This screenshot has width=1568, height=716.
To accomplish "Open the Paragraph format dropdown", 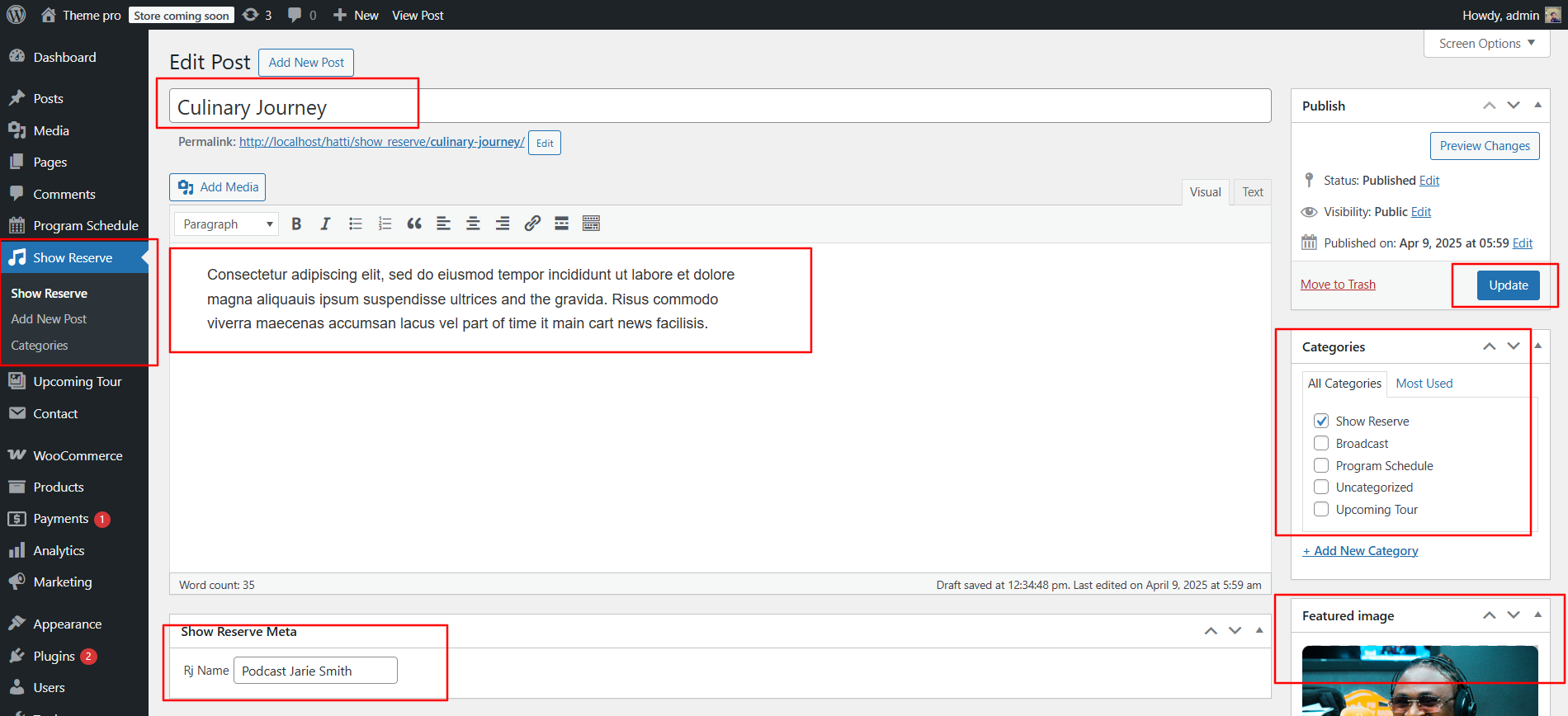I will [226, 224].
